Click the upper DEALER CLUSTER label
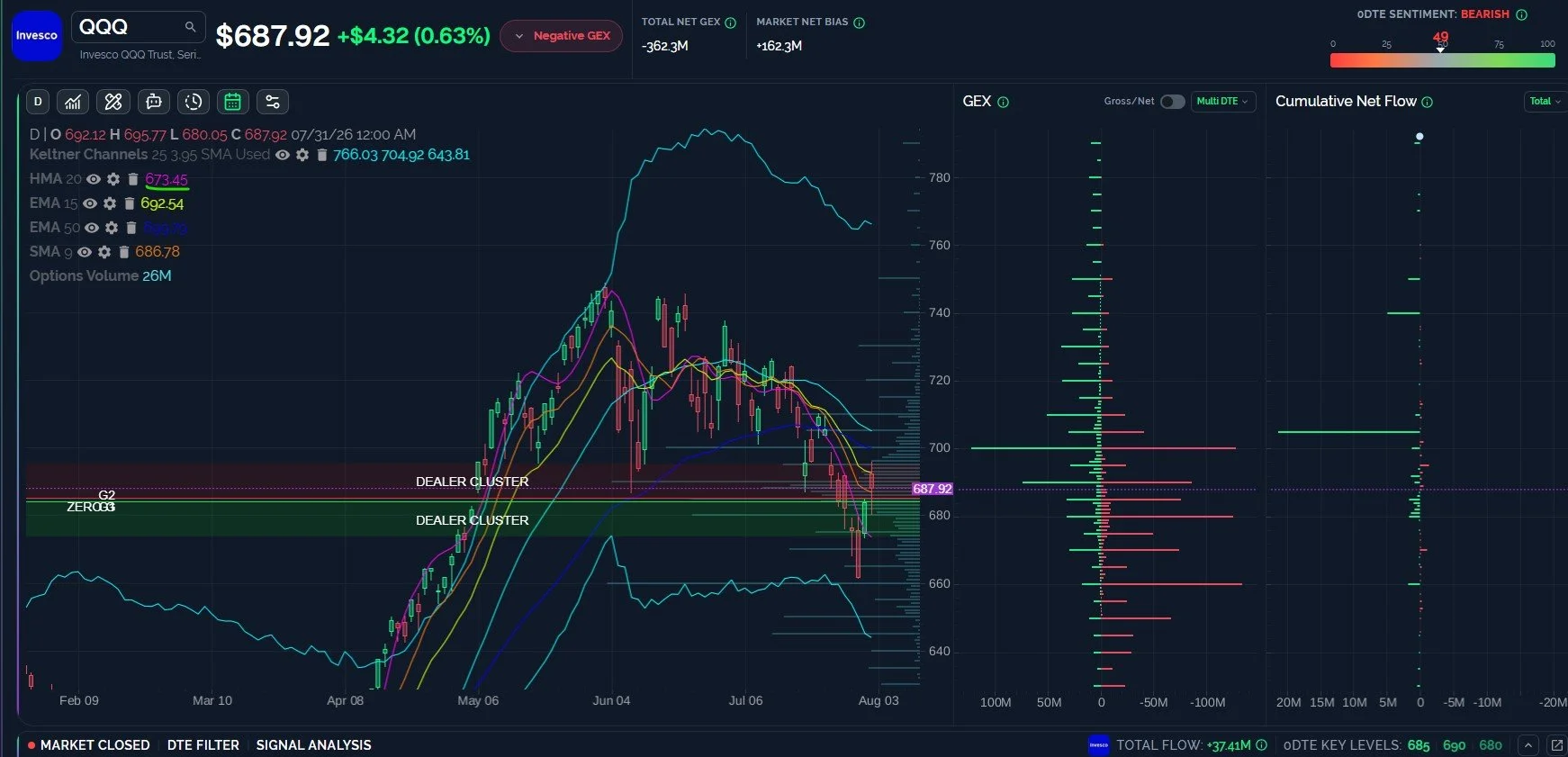 tap(473, 482)
